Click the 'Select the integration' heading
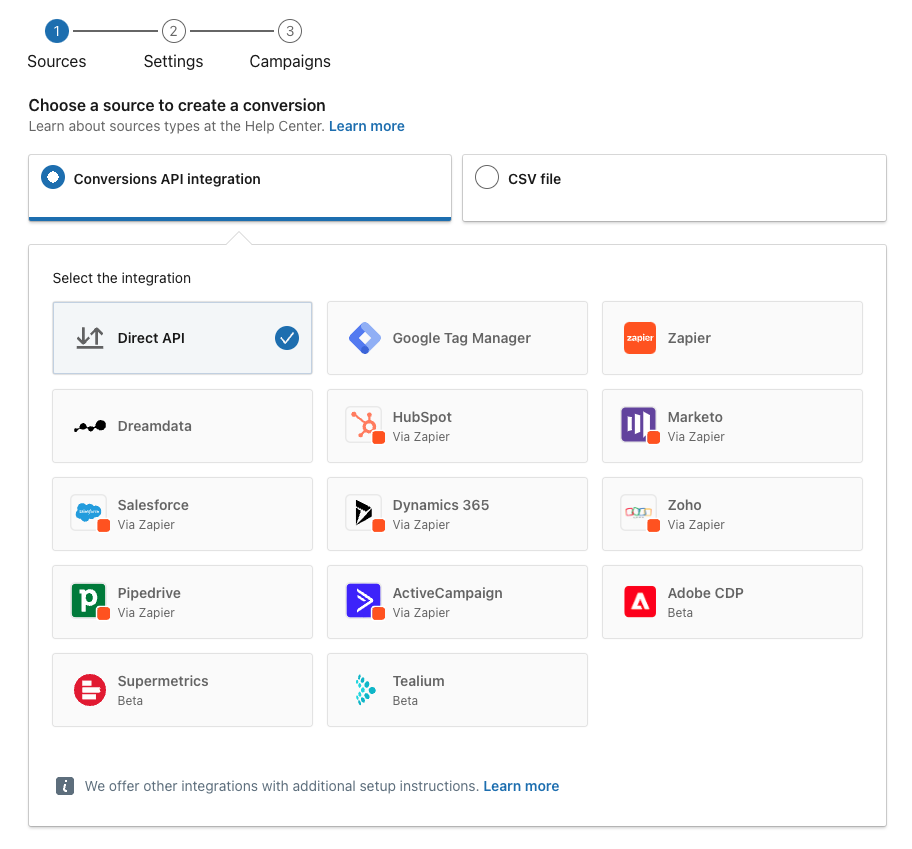The image size is (912, 849). pos(122,278)
